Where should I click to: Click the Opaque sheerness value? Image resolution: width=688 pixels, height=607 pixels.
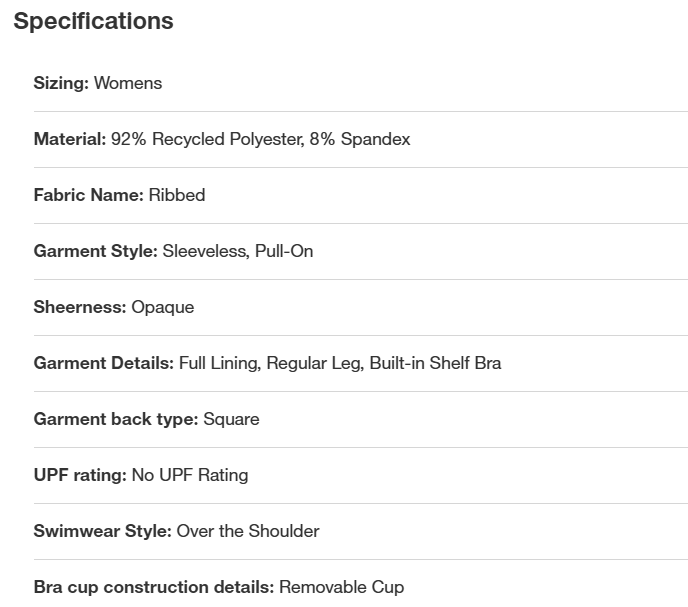pyautogui.click(x=163, y=307)
